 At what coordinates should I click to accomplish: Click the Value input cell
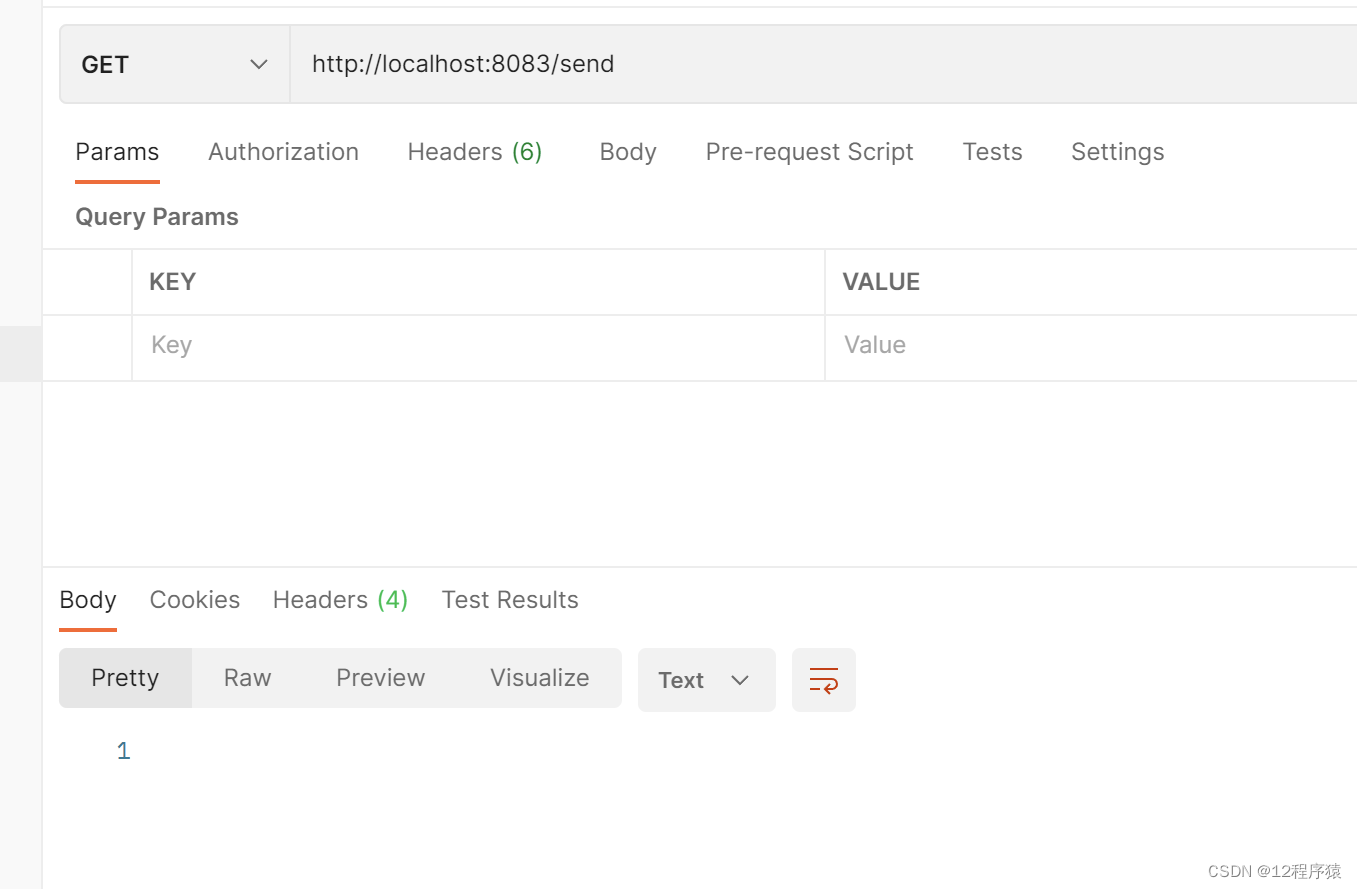1091,346
